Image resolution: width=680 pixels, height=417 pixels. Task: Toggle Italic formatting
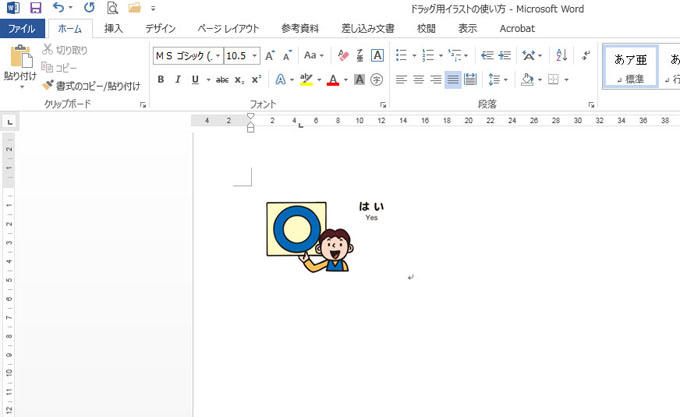click(x=177, y=79)
